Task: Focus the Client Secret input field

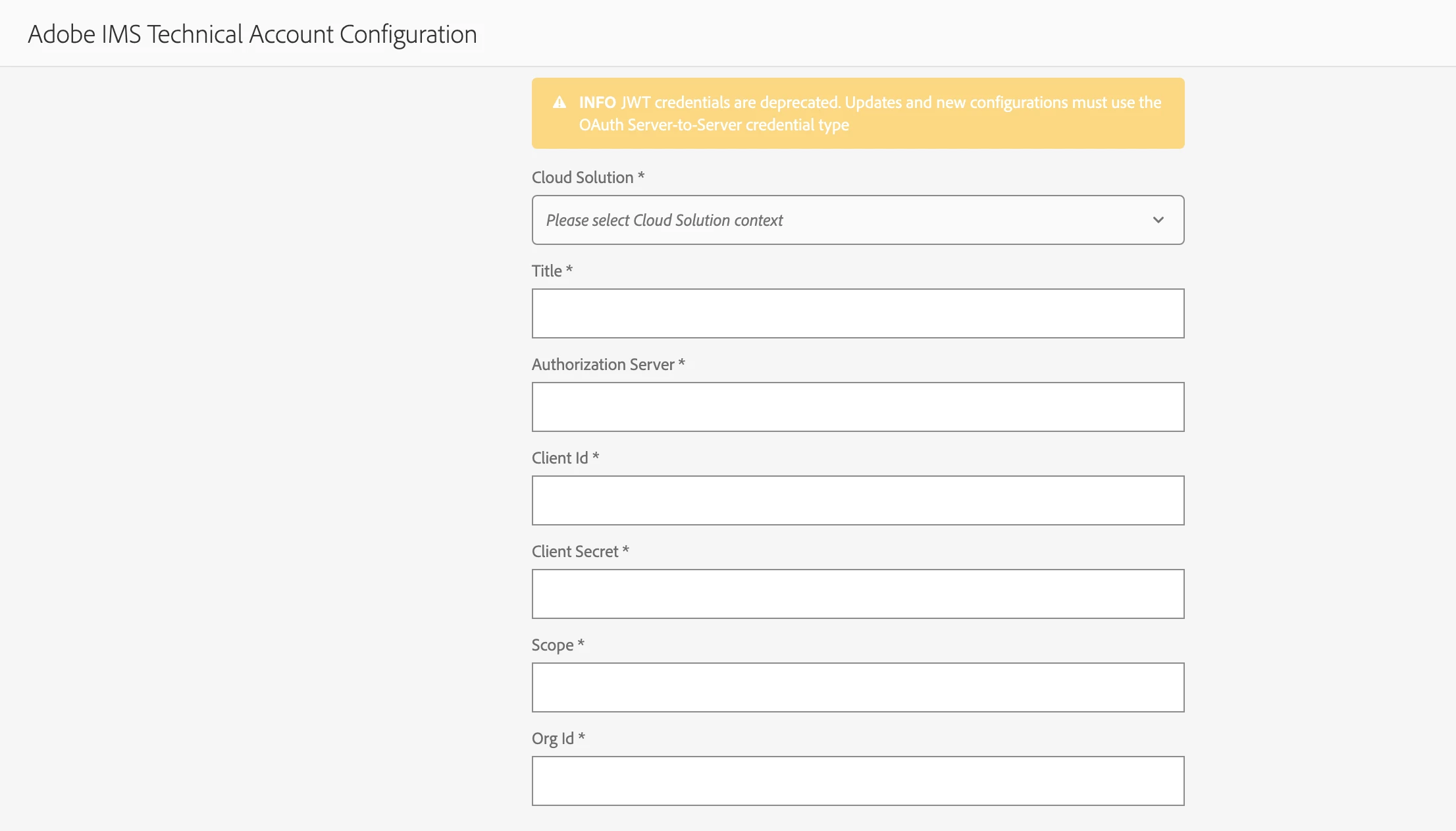Action: point(858,594)
